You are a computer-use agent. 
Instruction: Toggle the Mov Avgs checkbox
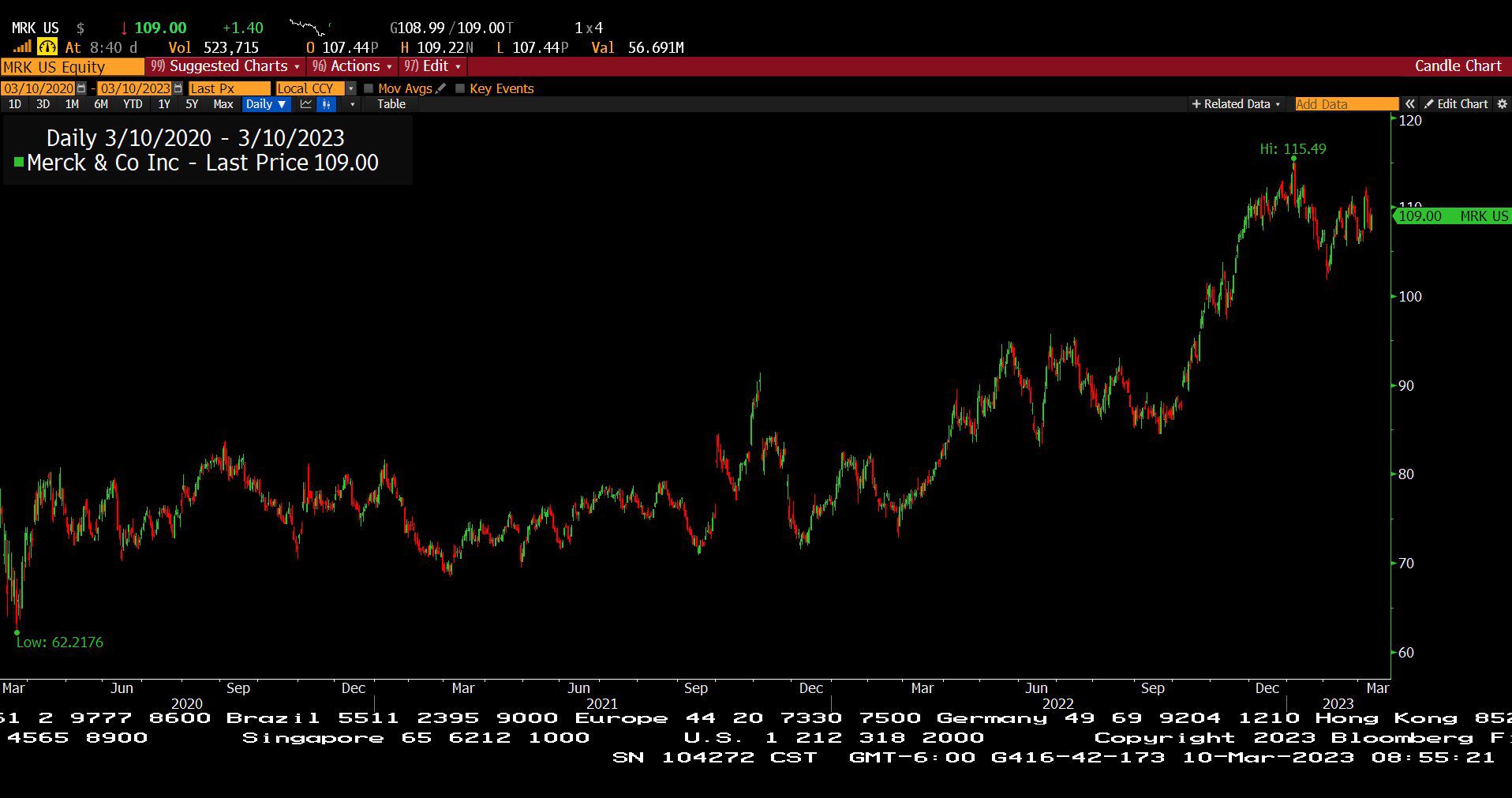[x=369, y=88]
